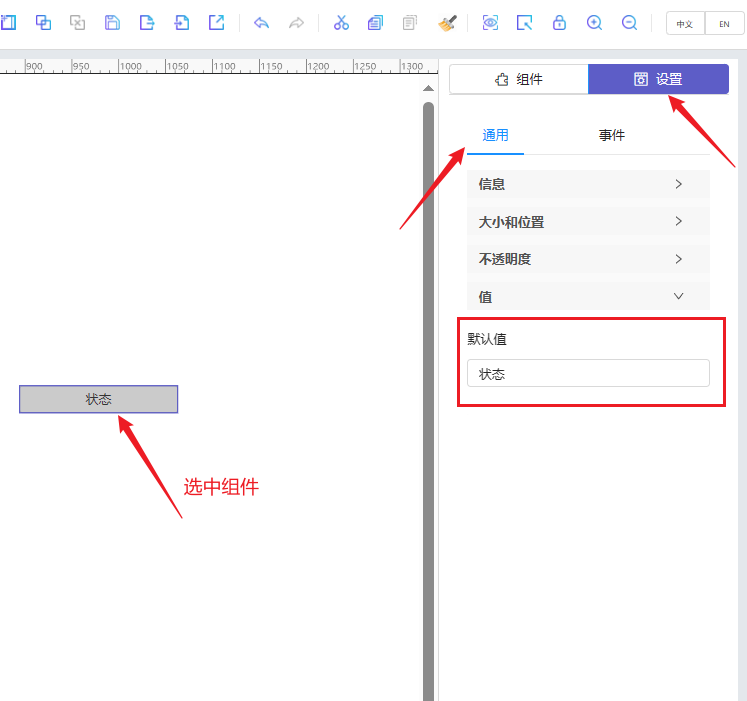Viewport: 747px width, 701px height.
Task: Select the 事件 events tab
Action: (x=612, y=135)
